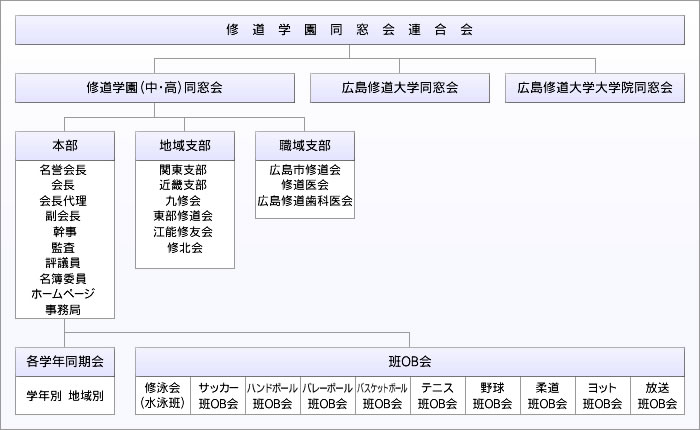Click 監査 in the 本部 list
Viewport: 700px width, 430px height.
pos(63,247)
